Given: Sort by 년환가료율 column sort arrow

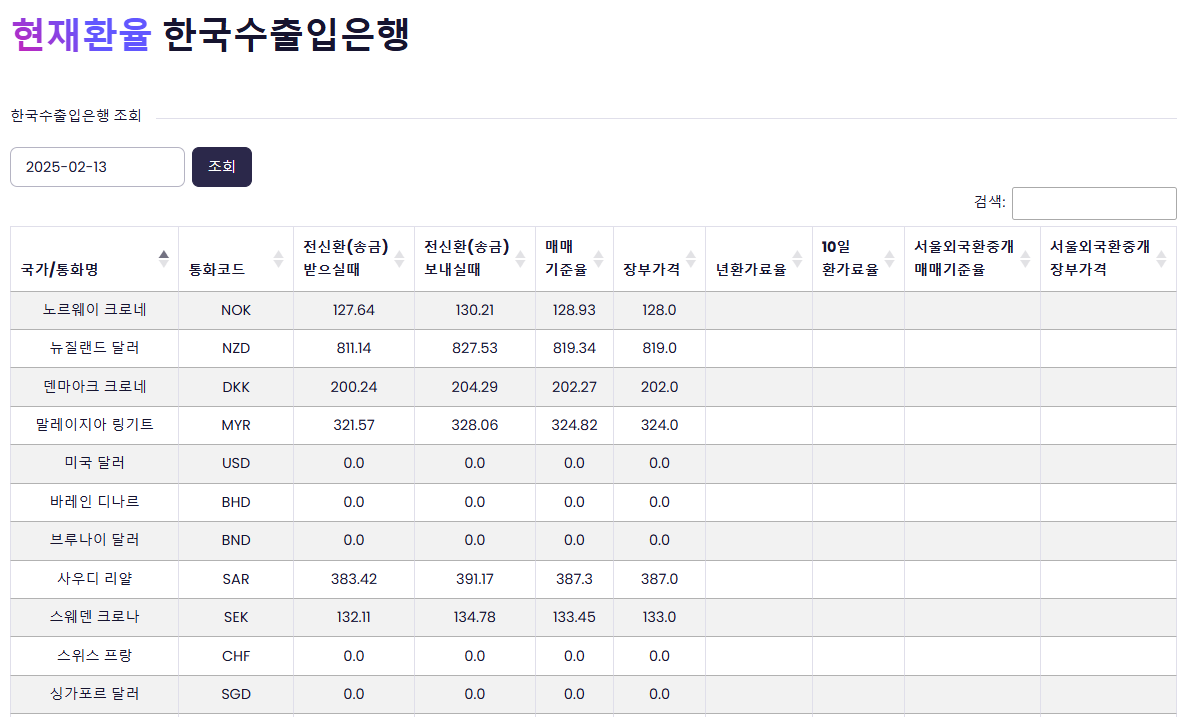Looking at the screenshot, I should coord(797,258).
